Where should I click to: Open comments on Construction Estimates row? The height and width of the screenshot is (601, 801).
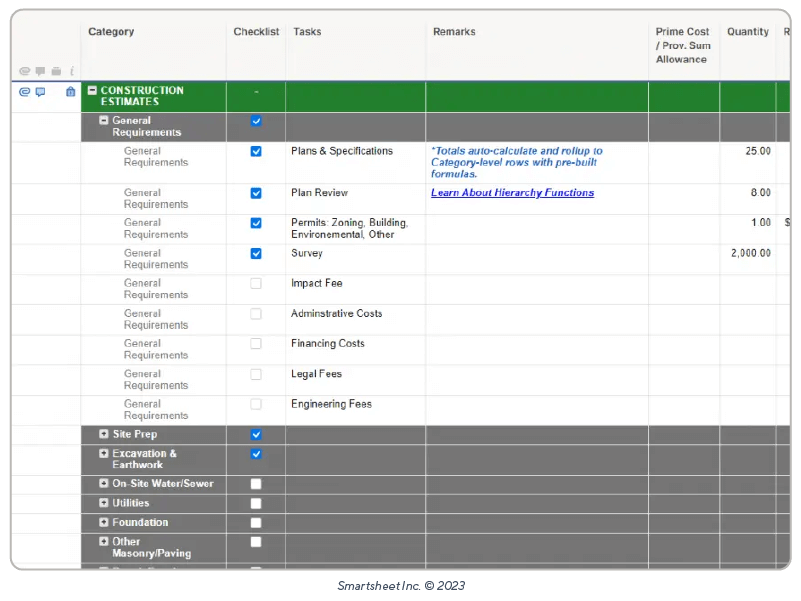pyautogui.click(x=40, y=91)
